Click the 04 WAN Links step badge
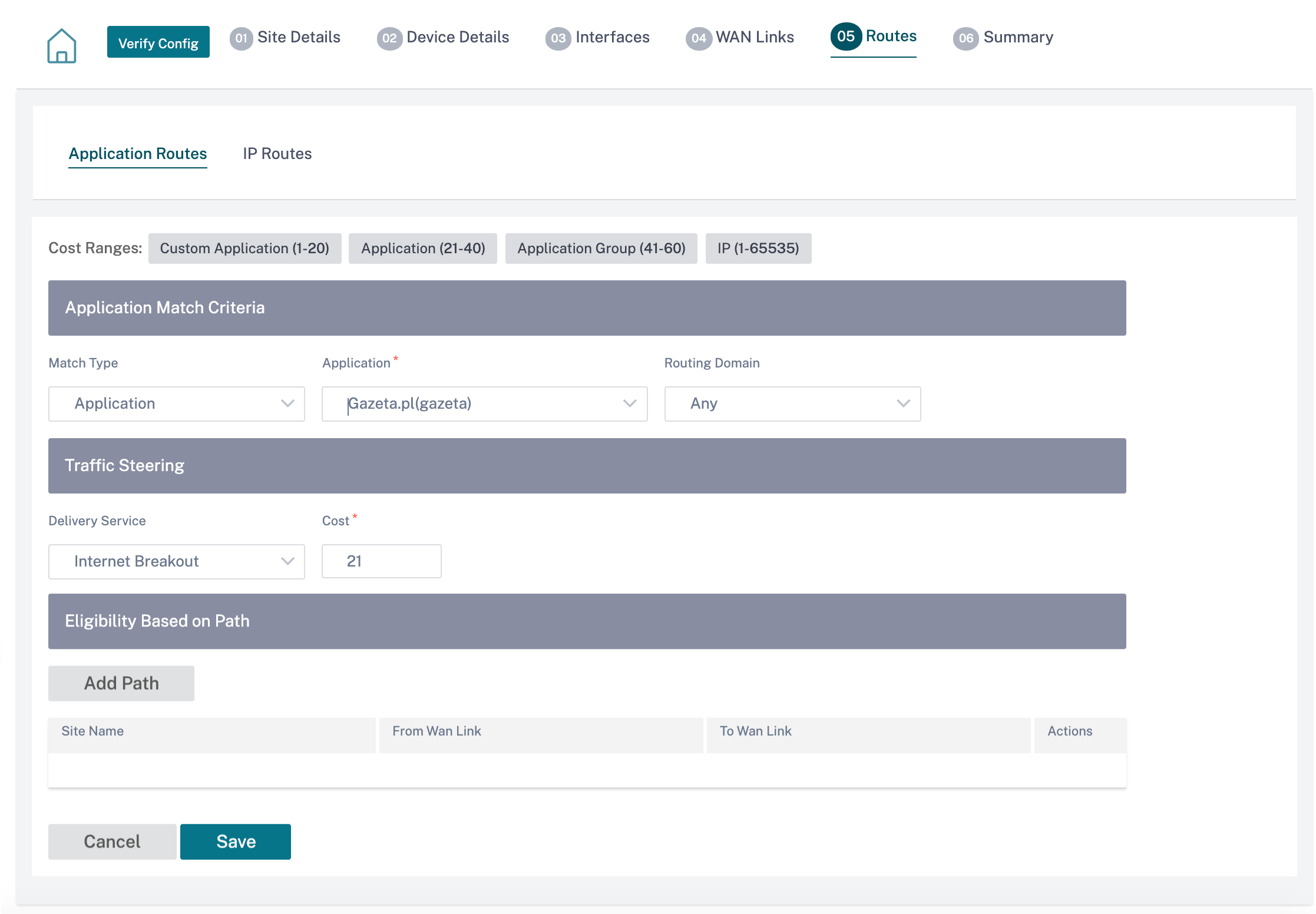This screenshot has height=914, width=1316. (x=699, y=38)
